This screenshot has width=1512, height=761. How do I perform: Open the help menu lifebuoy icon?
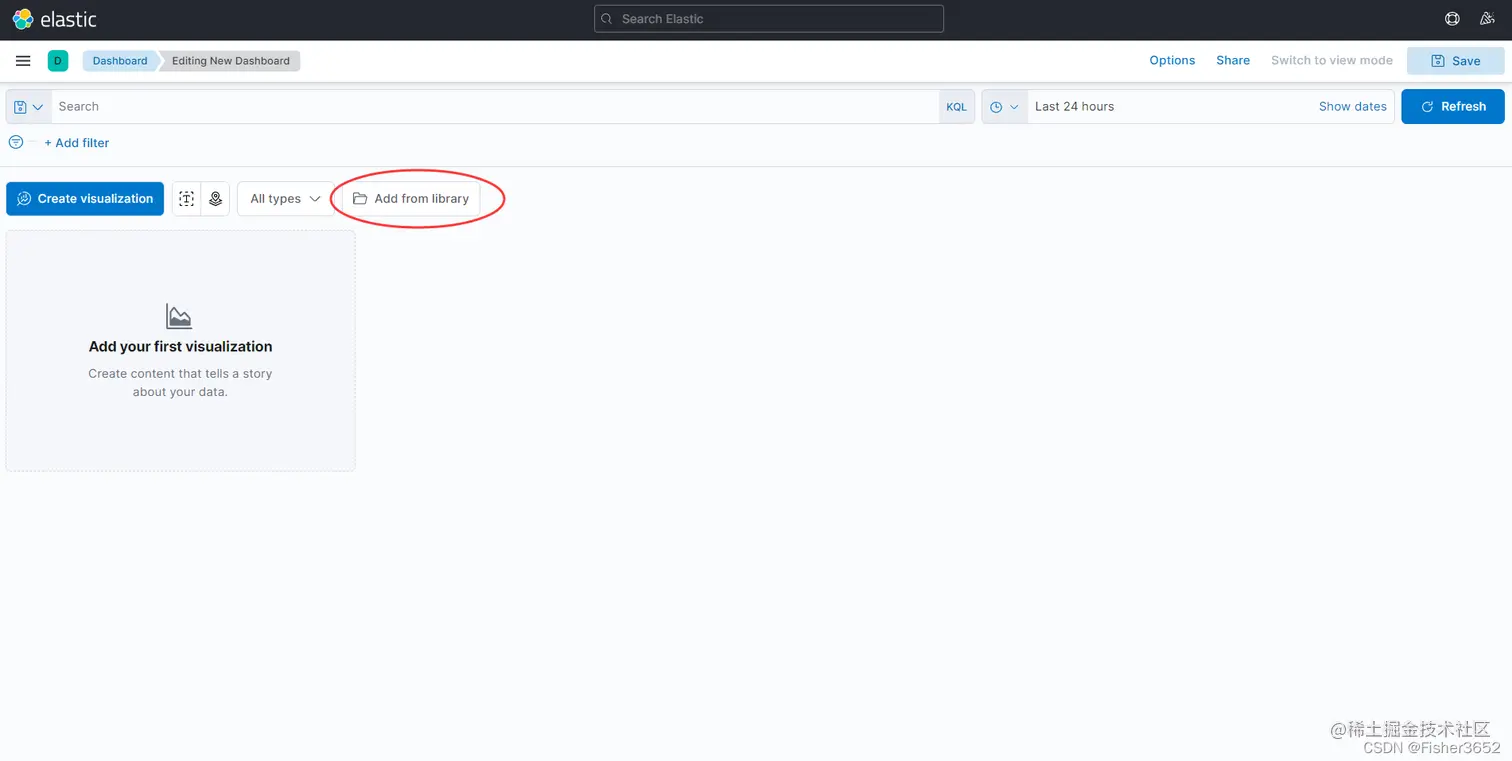[1452, 19]
